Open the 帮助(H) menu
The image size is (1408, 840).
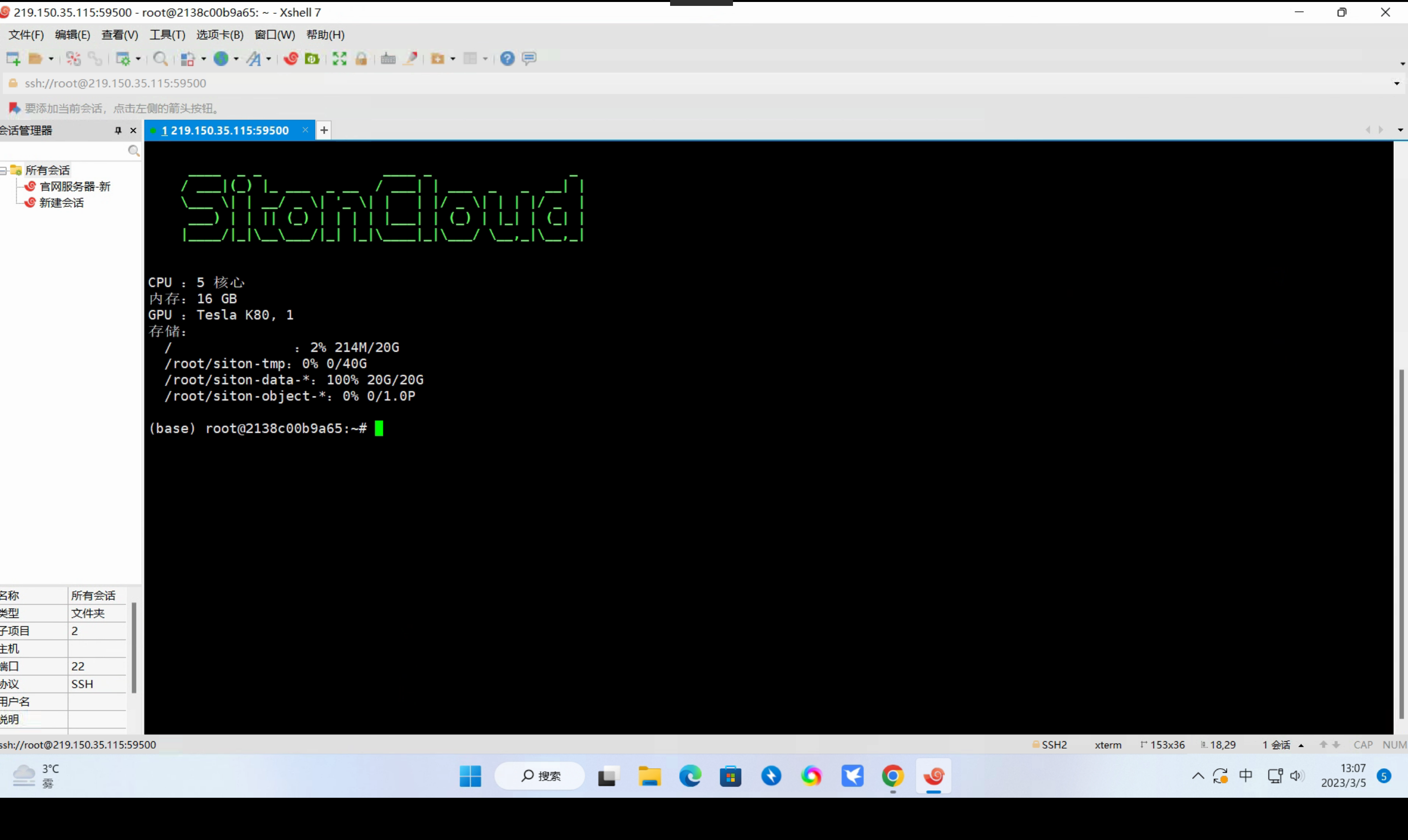pos(325,34)
